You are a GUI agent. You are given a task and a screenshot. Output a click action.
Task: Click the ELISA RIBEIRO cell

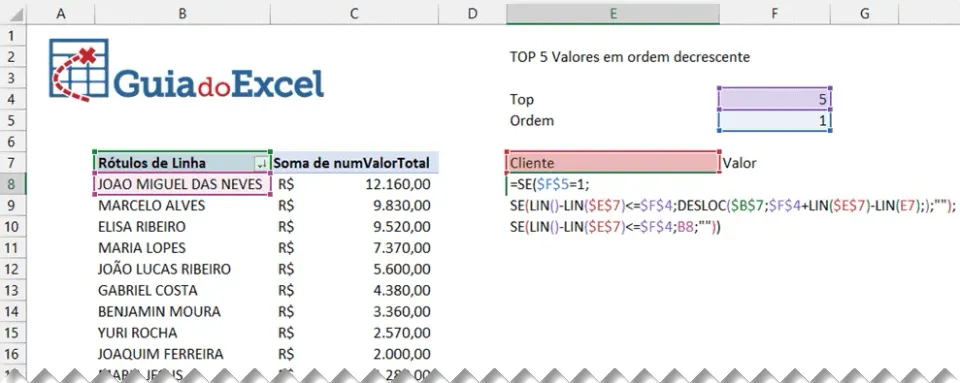(x=182, y=227)
